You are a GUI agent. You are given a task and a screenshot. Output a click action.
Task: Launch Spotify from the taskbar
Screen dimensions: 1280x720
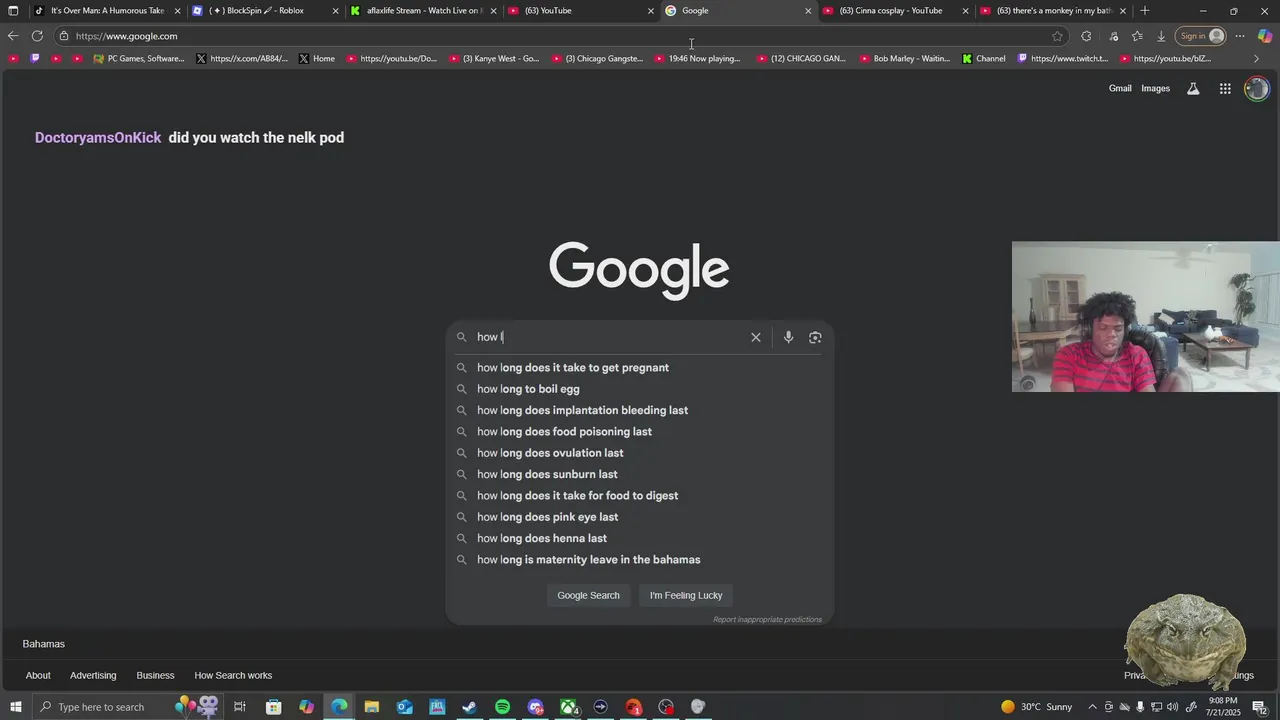pyautogui.click(x=502, y=707)
